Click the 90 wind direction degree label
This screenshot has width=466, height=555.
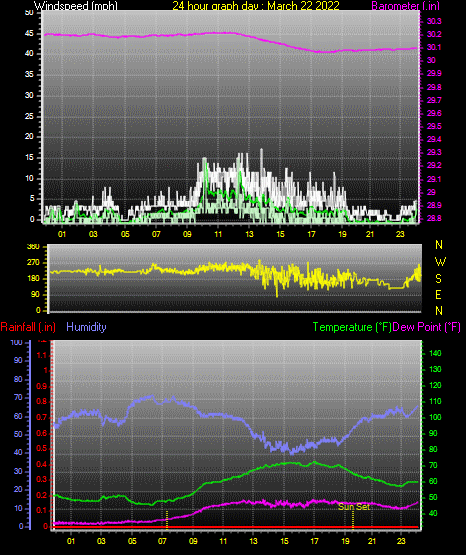point(35,295)
